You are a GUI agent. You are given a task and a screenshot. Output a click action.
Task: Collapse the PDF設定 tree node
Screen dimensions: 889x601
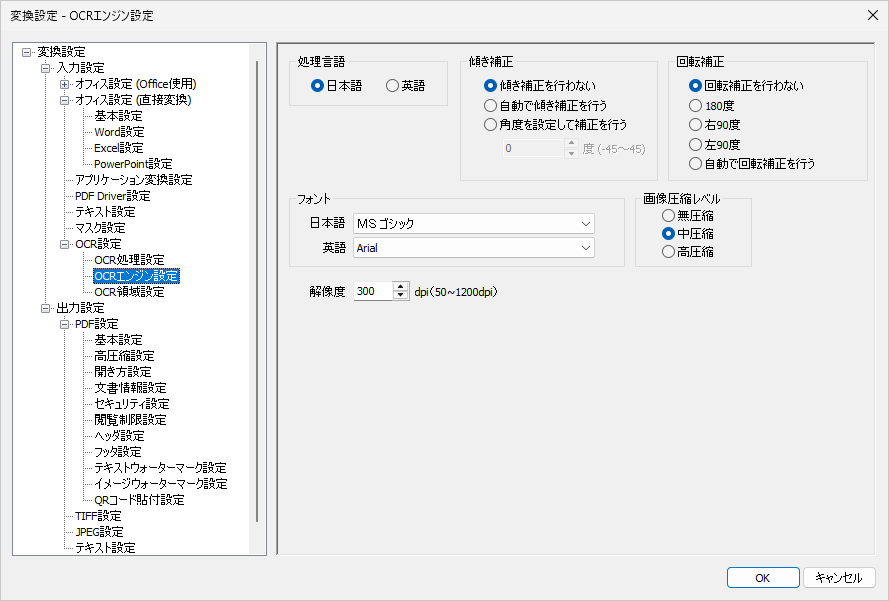65,324
